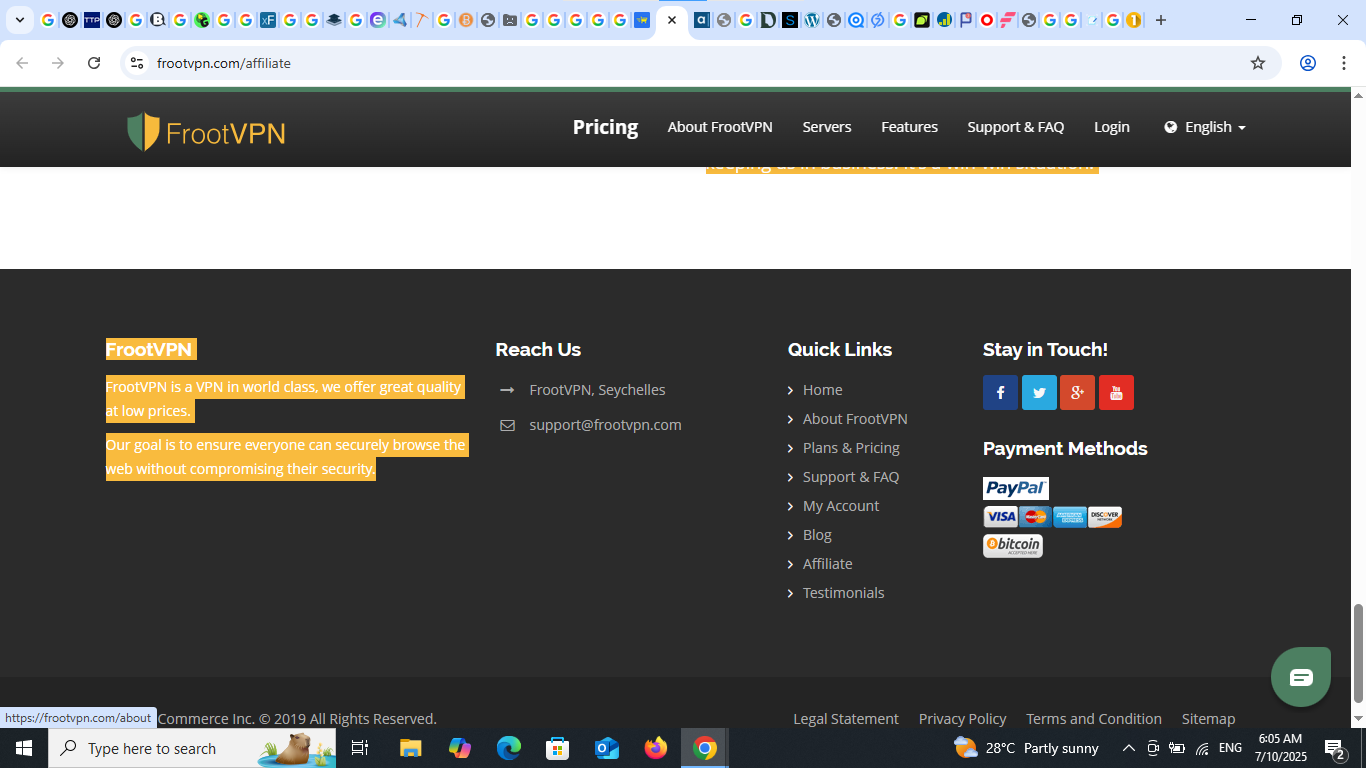Open the Chrome profile icon
The height and width of the screenshot is (768, 1366).
click(x=1308, y=63)
